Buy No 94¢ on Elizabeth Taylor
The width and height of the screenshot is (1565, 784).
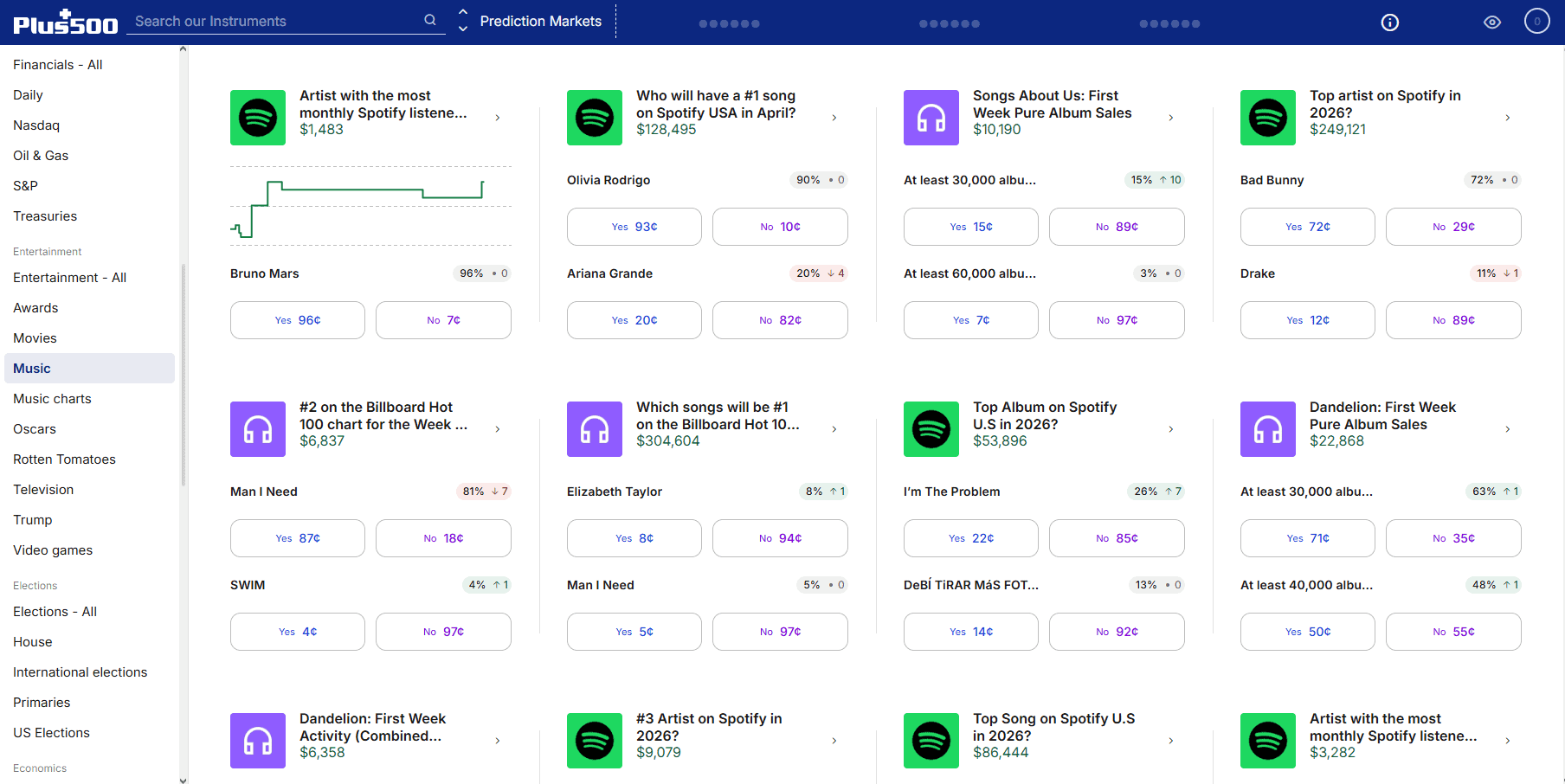tap(780, 538)
